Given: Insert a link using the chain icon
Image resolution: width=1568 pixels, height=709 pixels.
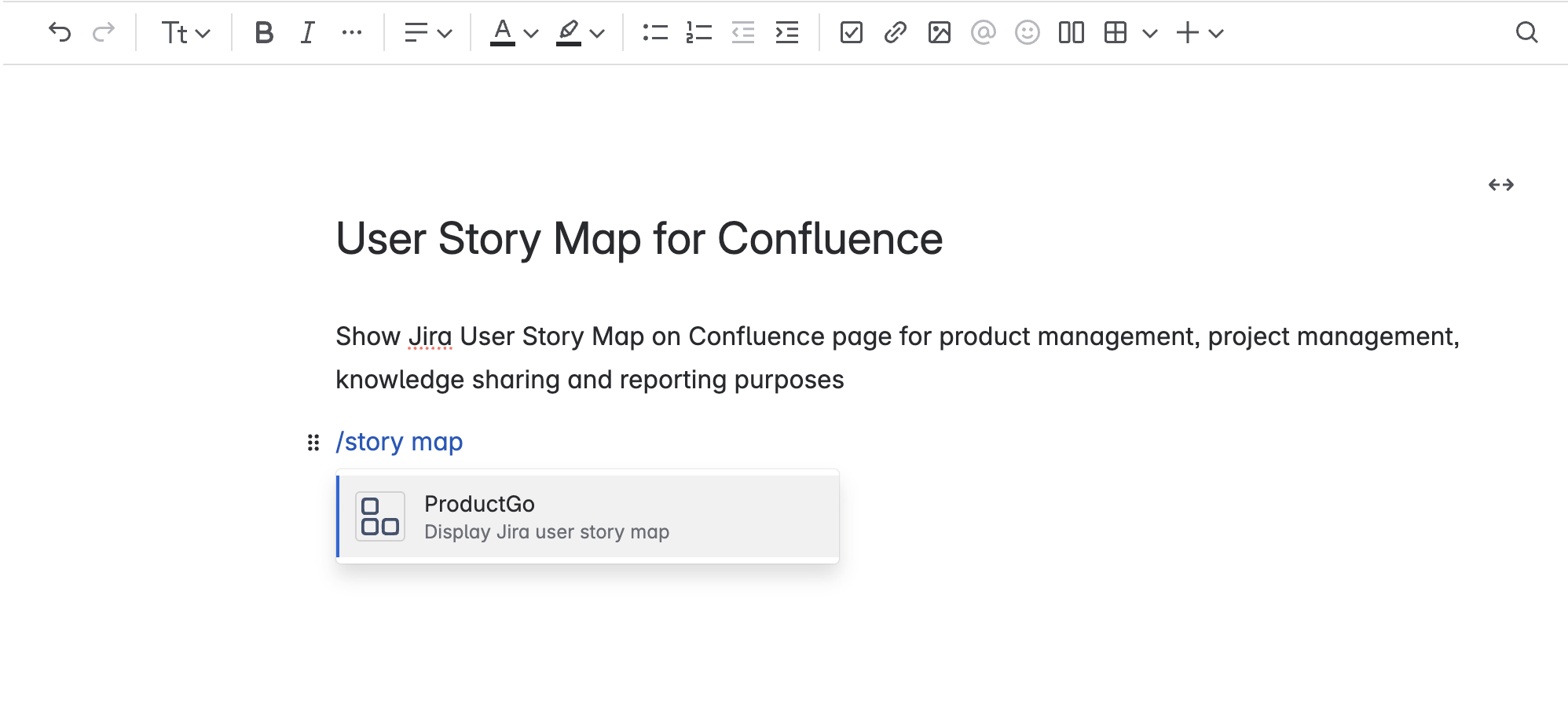Looking at the screenshot, I should pyautogui.click(x=895, y=32).
